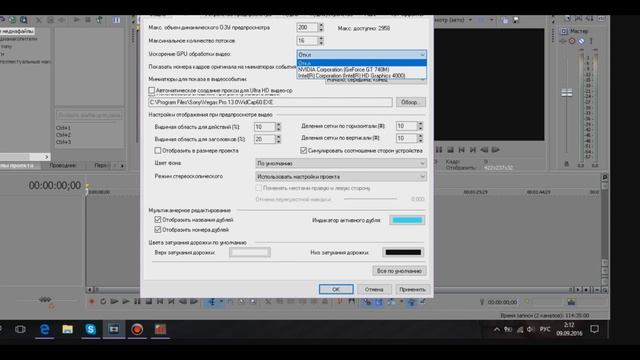Open the GPU acceleration dropdown
The width and height of the screenshot is (640, 360).
tap(361, 54)
